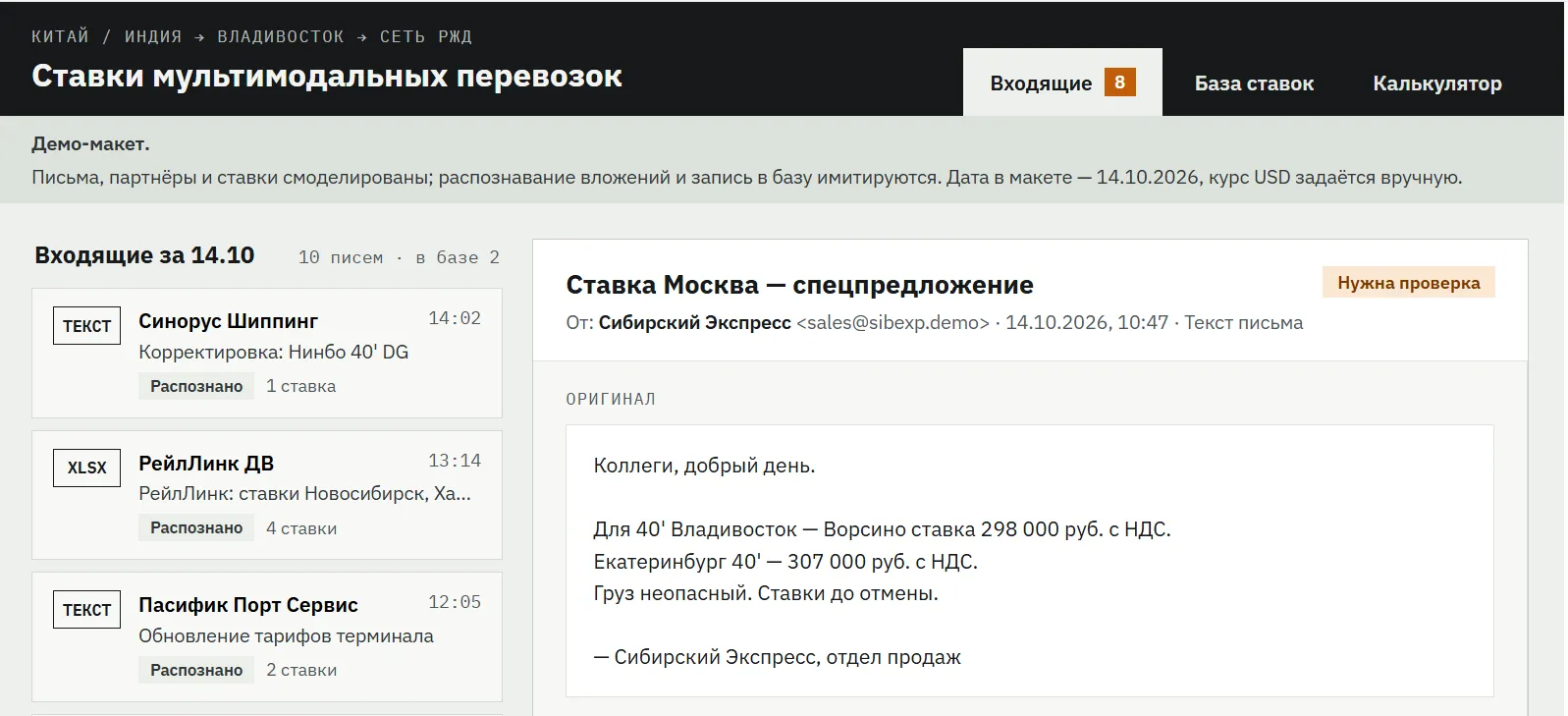Click the "10 писем · в базе 2" counter
The width and height of the screenshot is (1568, 716).
click(x=399, y=257)
